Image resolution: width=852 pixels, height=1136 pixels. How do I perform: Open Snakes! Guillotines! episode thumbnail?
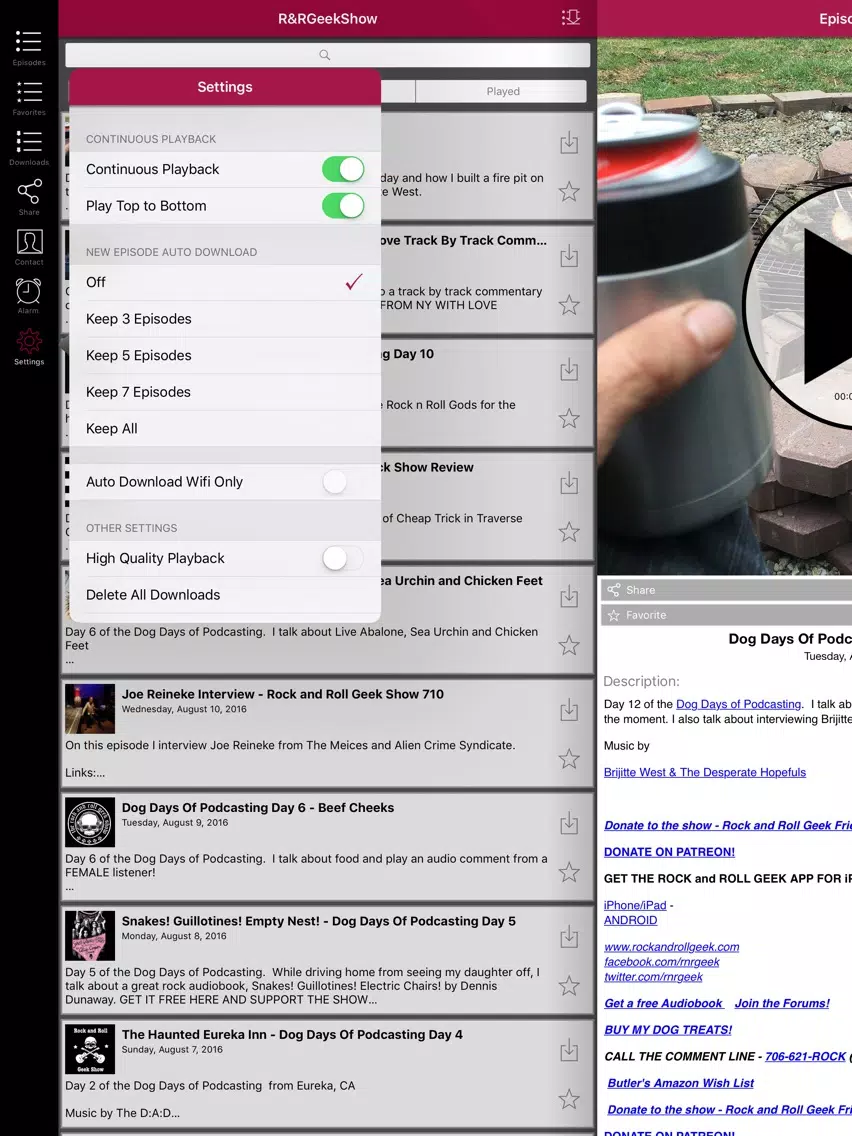[x=90, y=936]
